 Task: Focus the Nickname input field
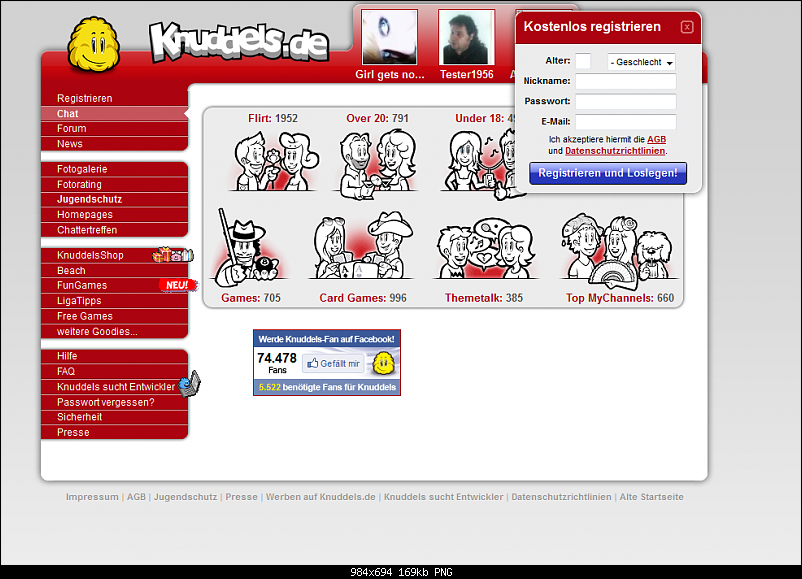(626, 81)
